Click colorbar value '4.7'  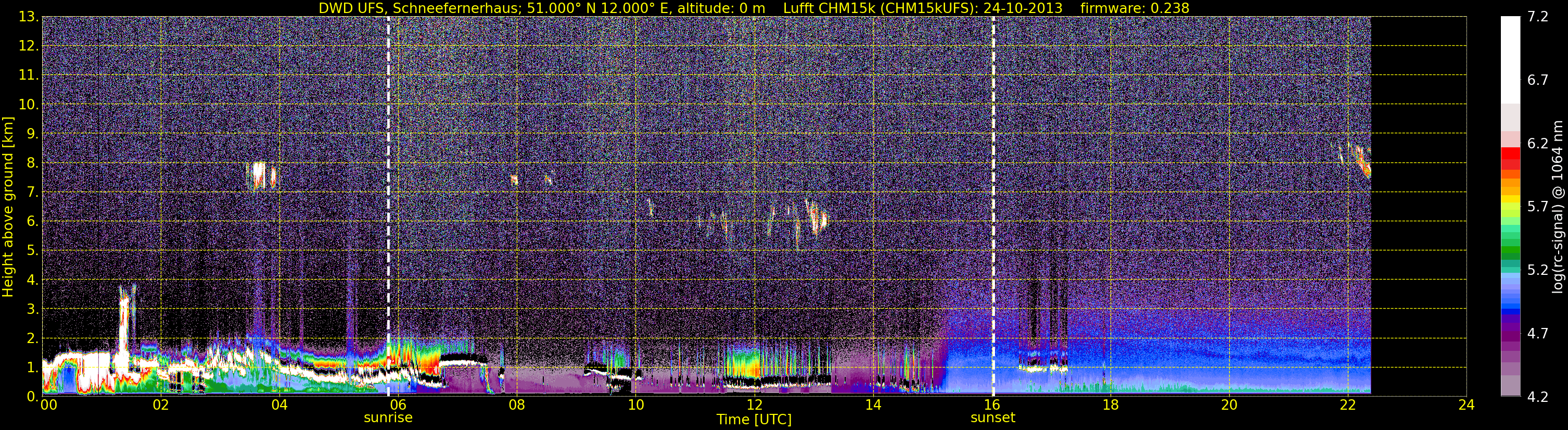[1538, 334]
